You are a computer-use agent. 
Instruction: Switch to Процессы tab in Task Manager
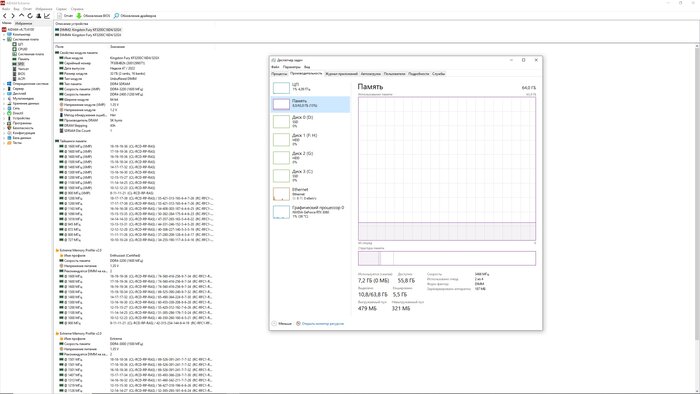coord(279,74)
